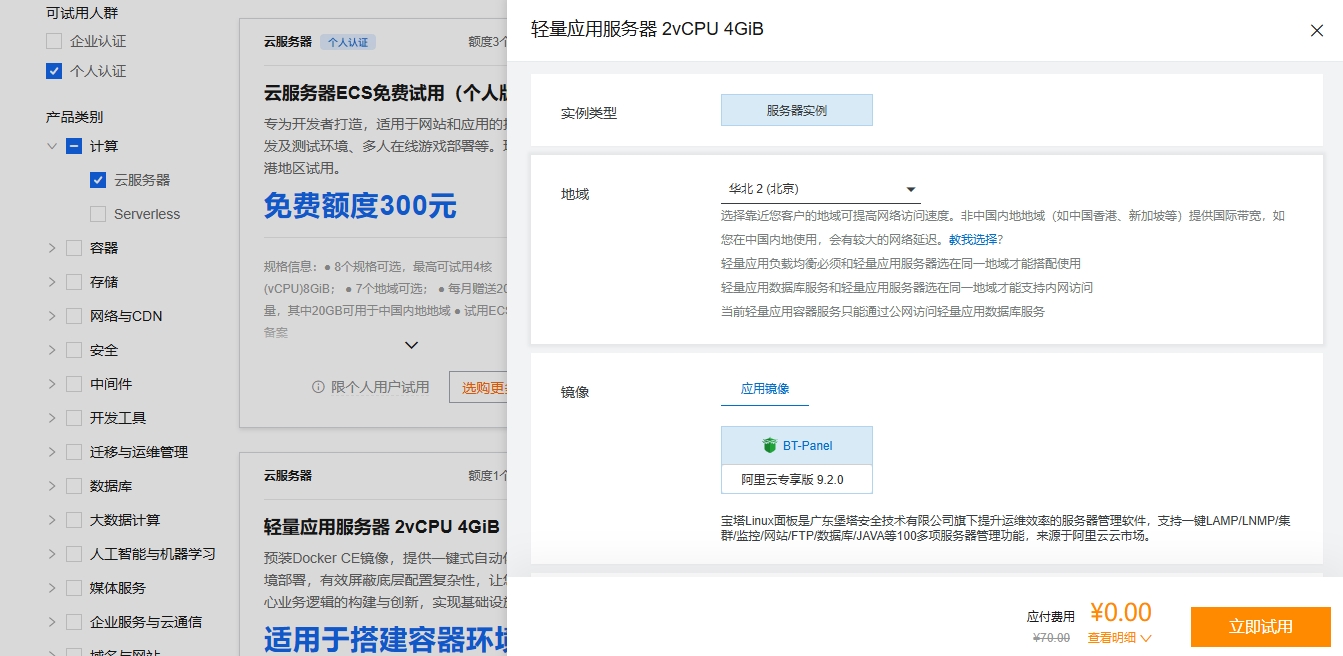Expand the 容器 category arrow
The width and height of the screenshot is (1343, 656).
[52, 248]
